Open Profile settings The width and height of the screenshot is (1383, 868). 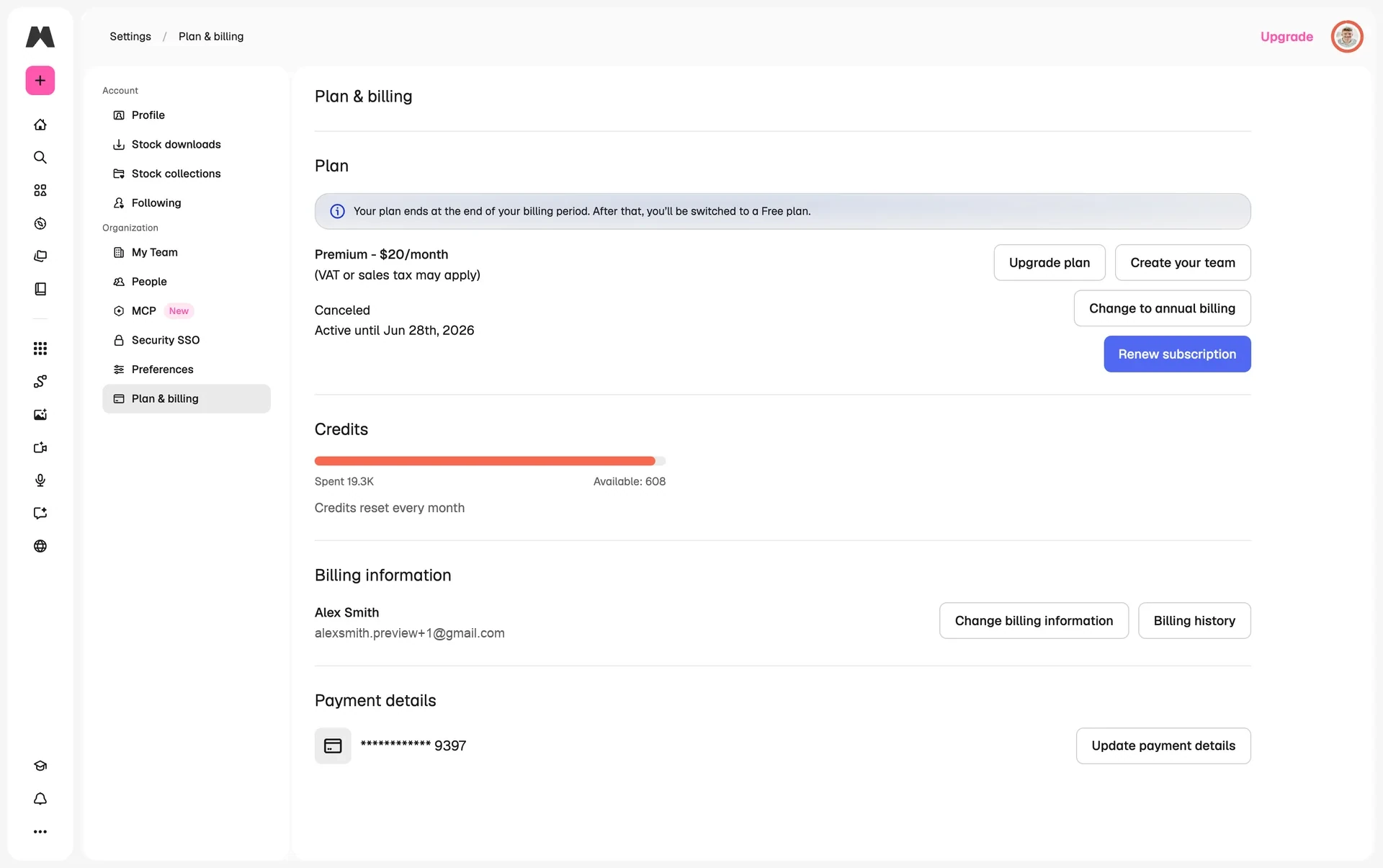187,115
